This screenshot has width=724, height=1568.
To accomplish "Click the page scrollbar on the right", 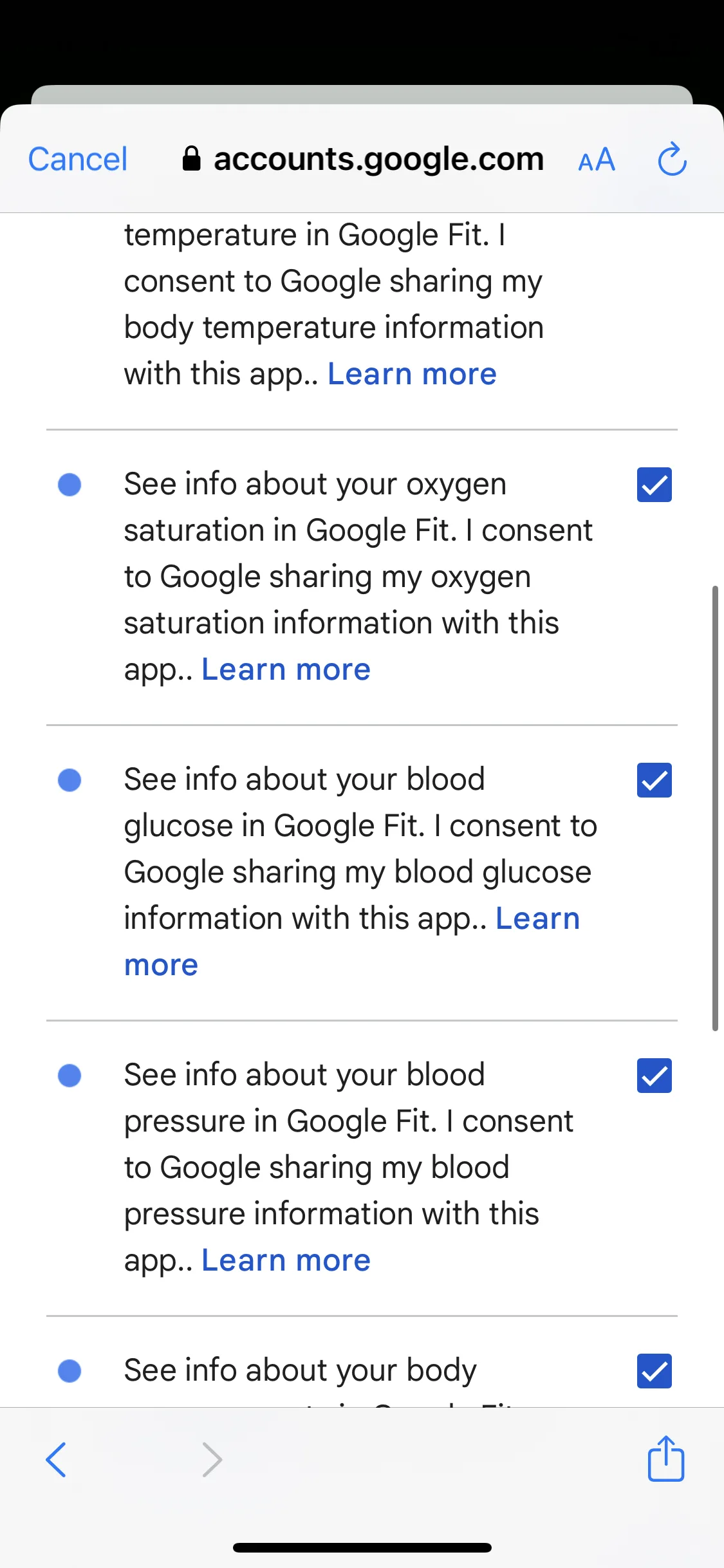I will pos(714,808).
